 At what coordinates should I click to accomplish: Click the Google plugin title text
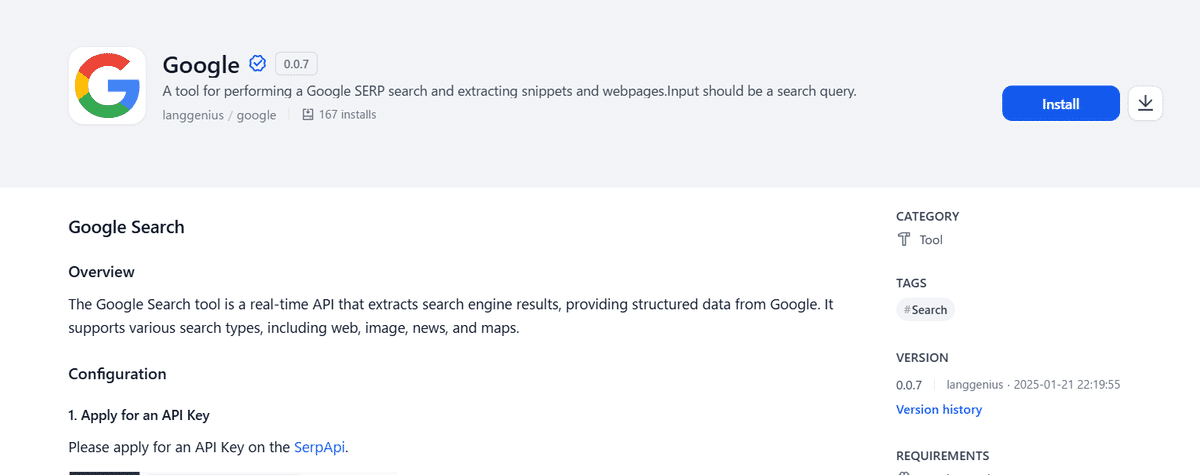(x=201, y=65)
